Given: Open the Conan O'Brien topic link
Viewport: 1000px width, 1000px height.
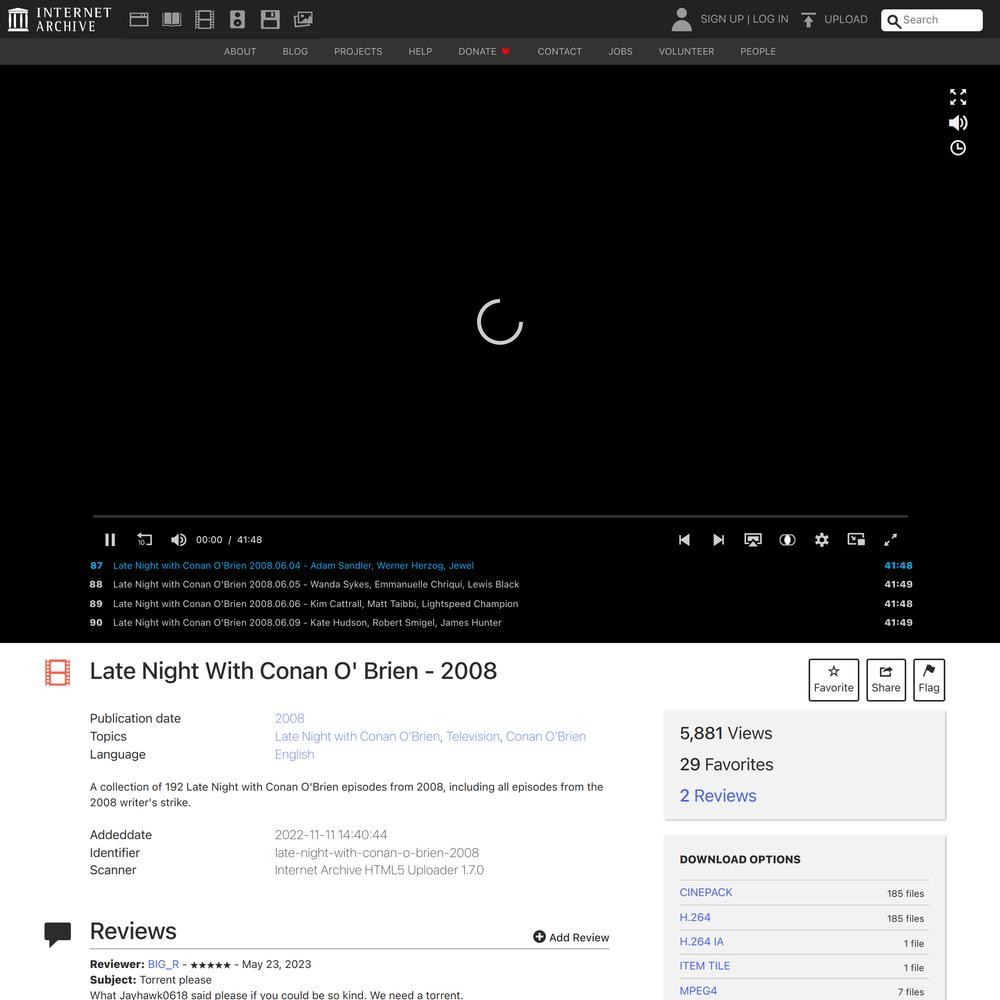Looking at the screenshot, I should click(546, 736).
